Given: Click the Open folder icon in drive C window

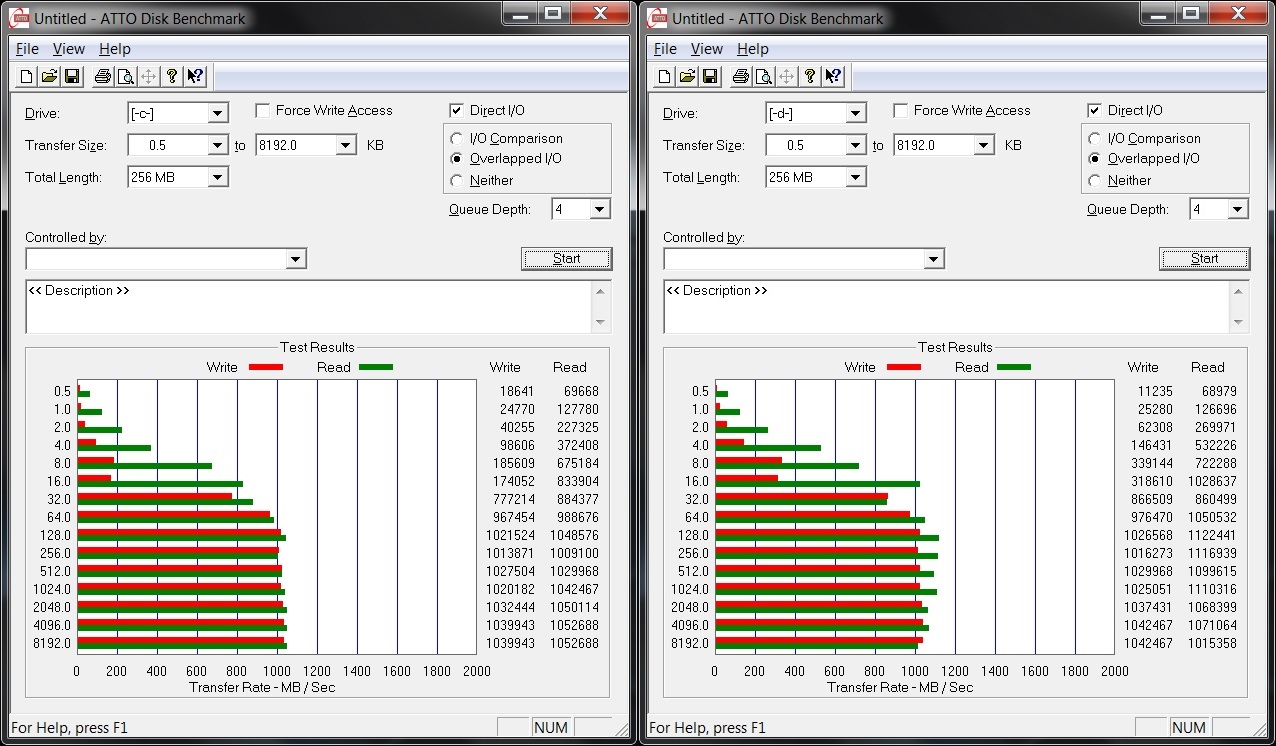Looking at the screenshot, I should click(x=49, y=76).
